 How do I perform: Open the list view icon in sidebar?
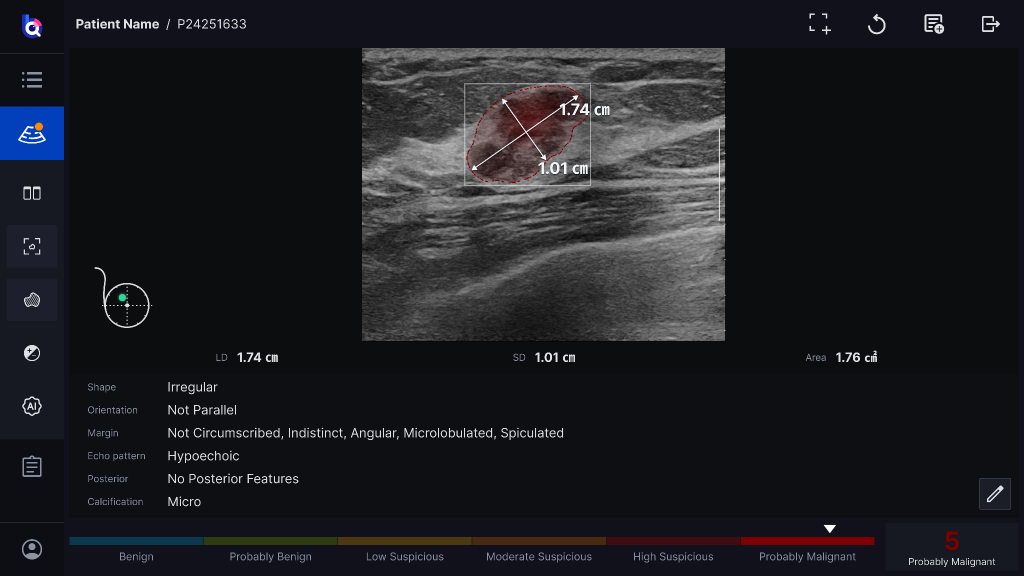(x=31, y=80)
